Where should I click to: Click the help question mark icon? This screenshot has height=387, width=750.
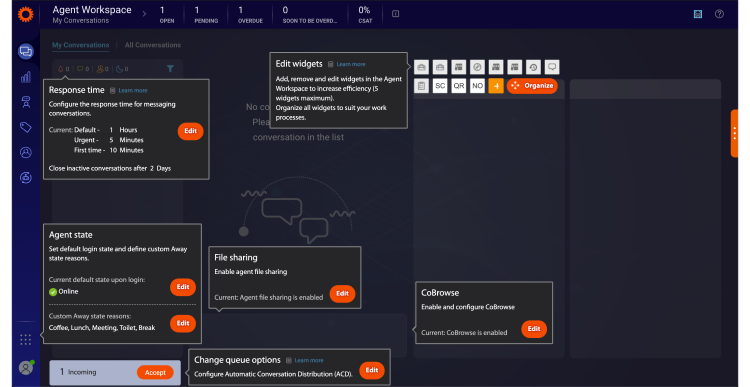coord(719,14)
